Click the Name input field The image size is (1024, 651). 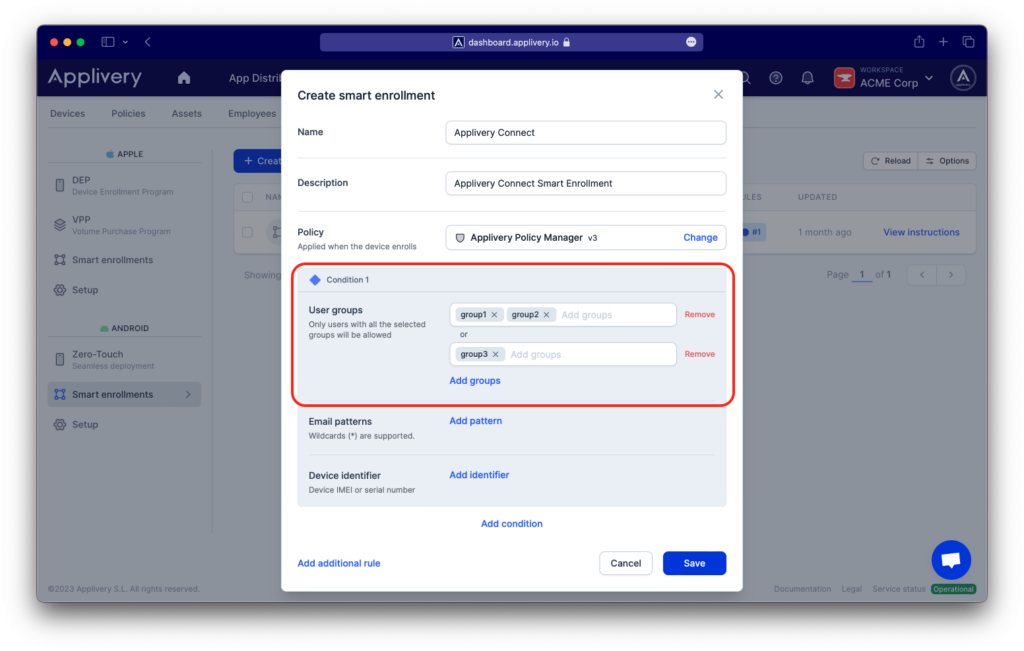click(586, 133)
